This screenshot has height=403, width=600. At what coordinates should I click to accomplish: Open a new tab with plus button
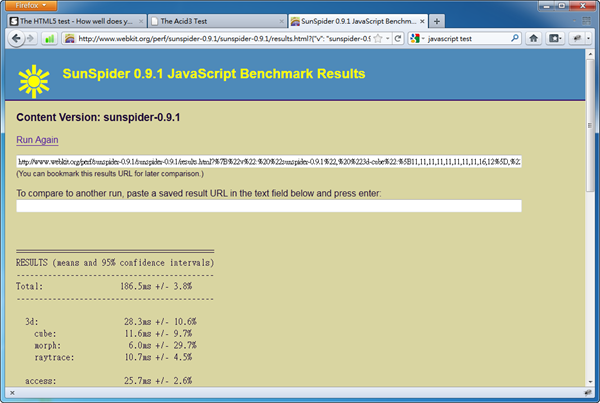(x=437, y=21)
